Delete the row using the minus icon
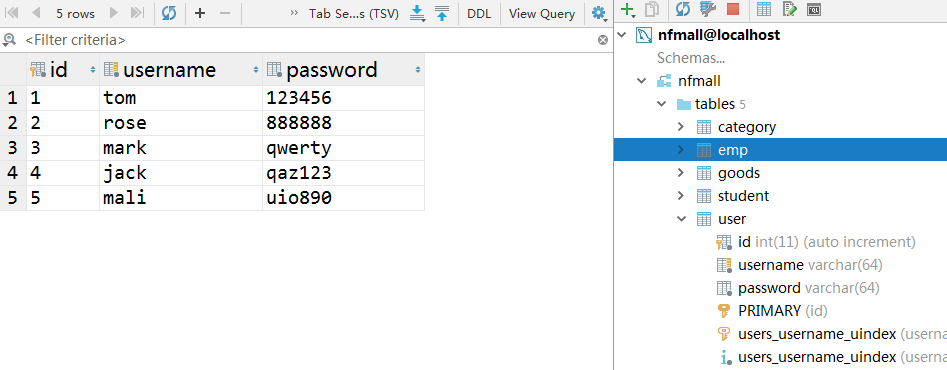The width and height of the screenshot is (947, 370). point(225,13)
